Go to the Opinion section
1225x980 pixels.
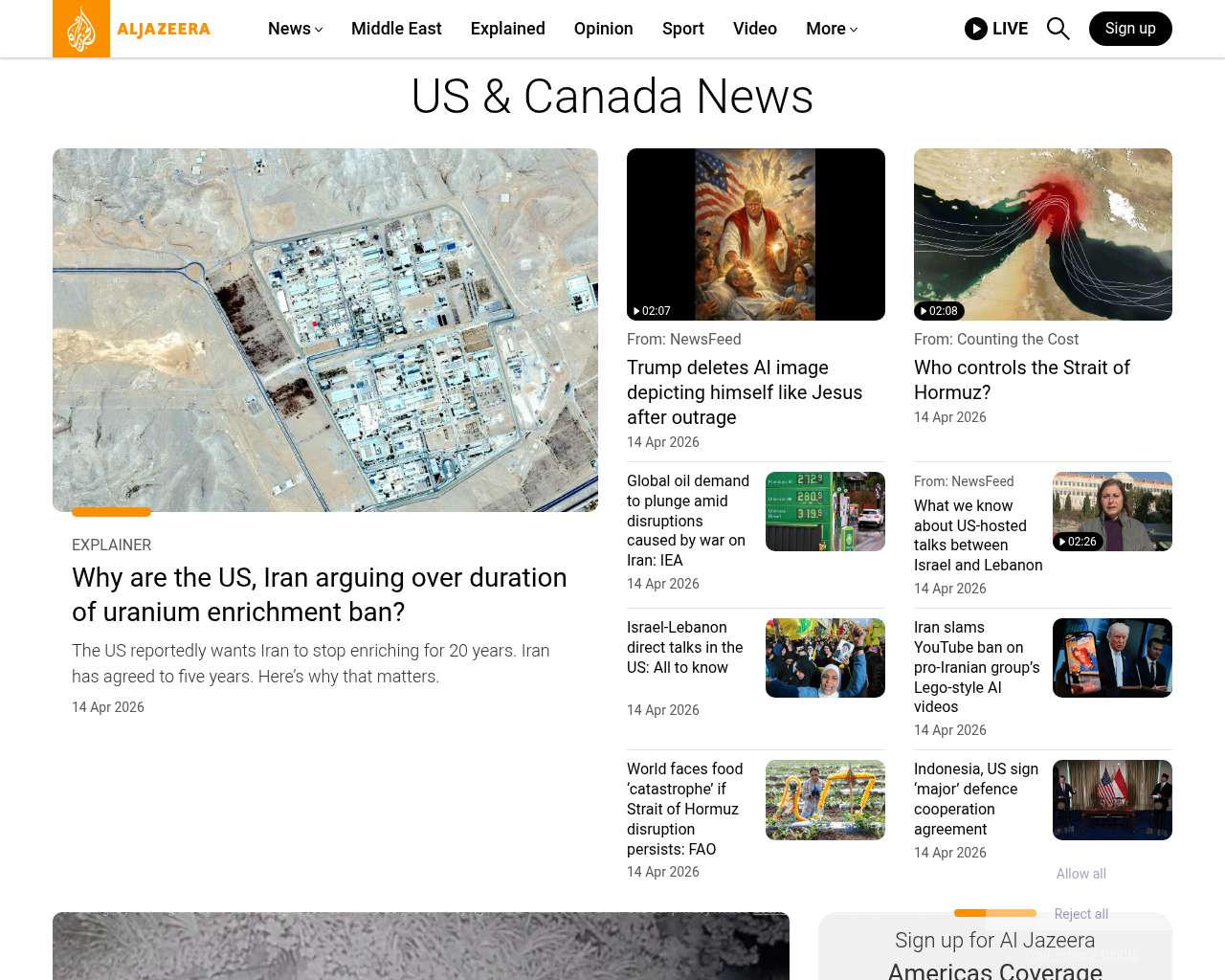(603, 29)
